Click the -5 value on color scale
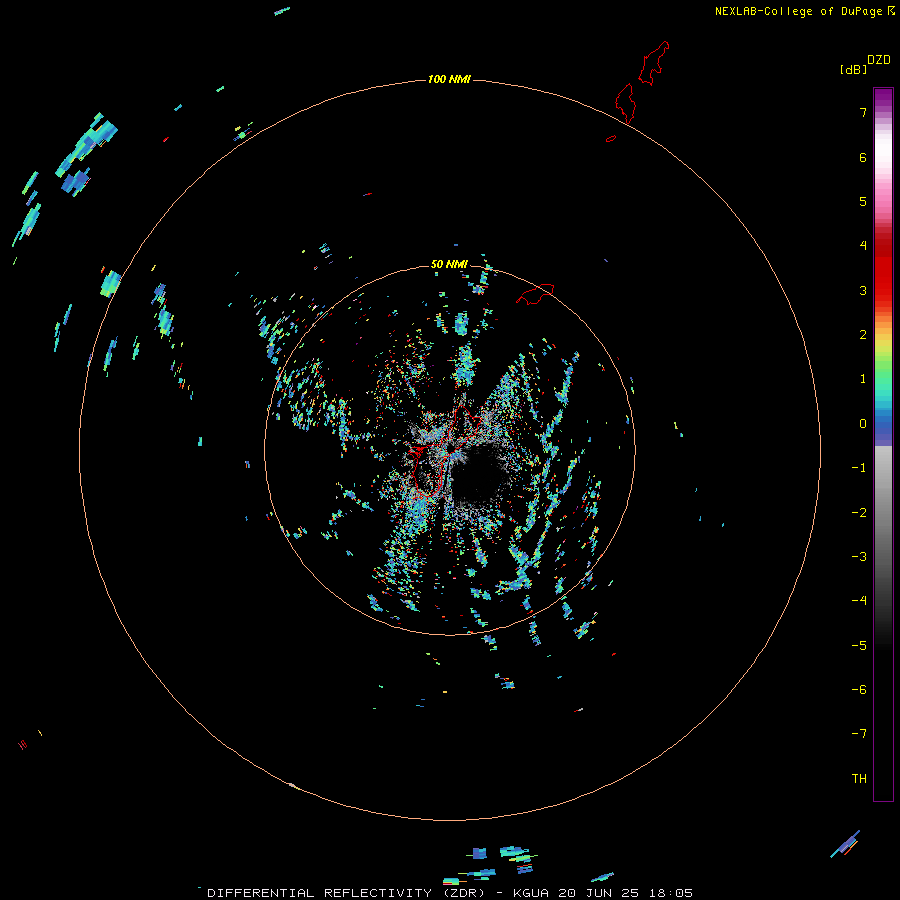The height and width of the screenshot is (900, 900). [x=859, y=646]
